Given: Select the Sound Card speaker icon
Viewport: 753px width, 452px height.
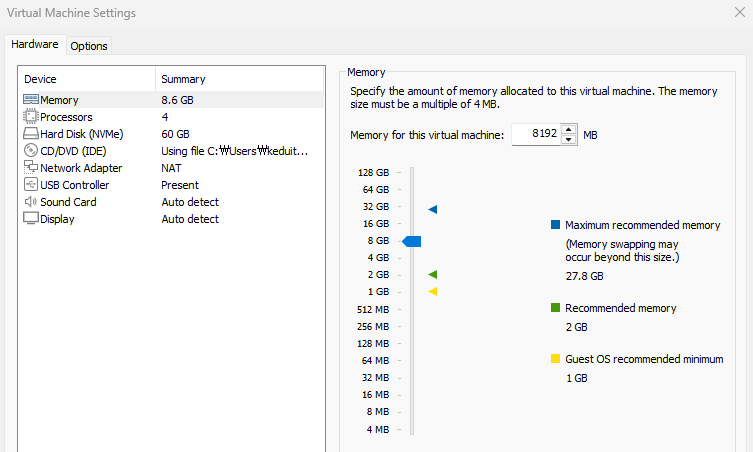Looking at the screenshot, I should [31, 202].
